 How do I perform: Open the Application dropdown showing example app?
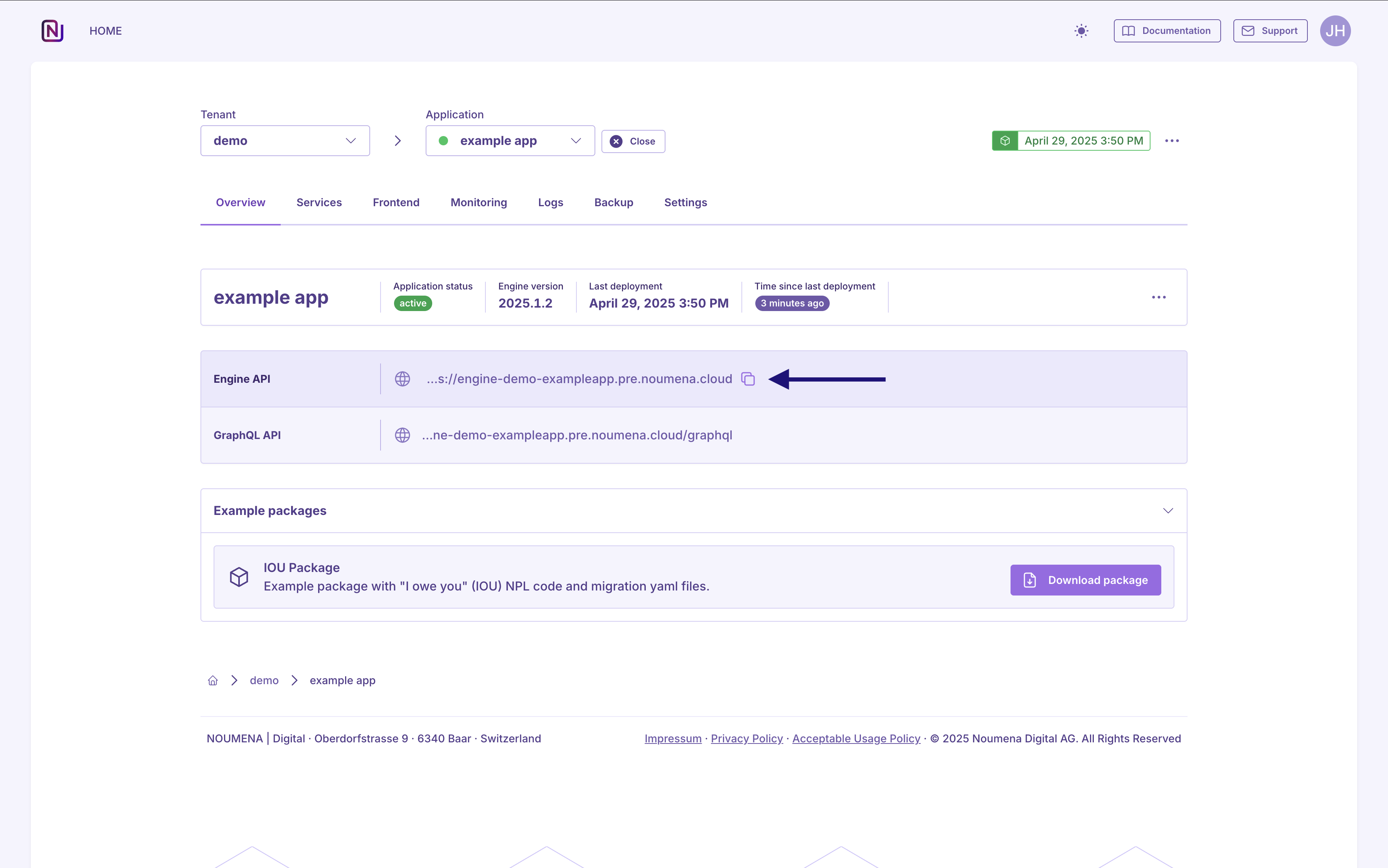(510, 141)
